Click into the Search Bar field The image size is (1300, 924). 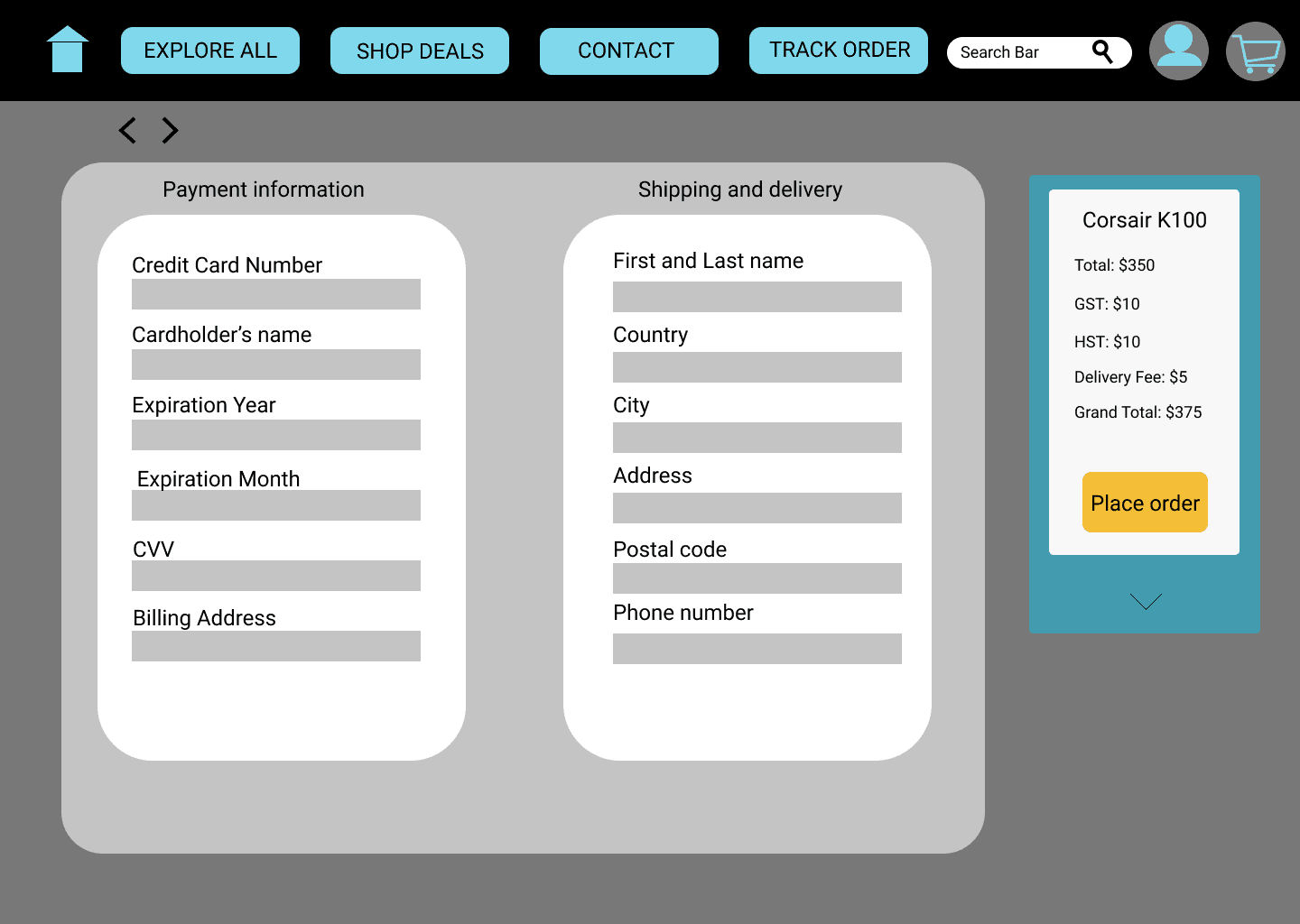pos(1011,52)
